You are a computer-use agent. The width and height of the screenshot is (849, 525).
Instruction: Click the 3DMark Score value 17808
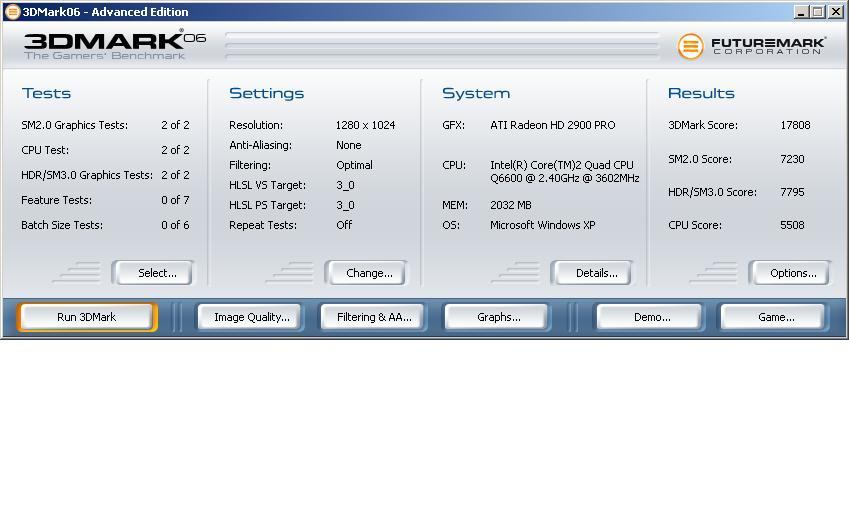[795, 125]
